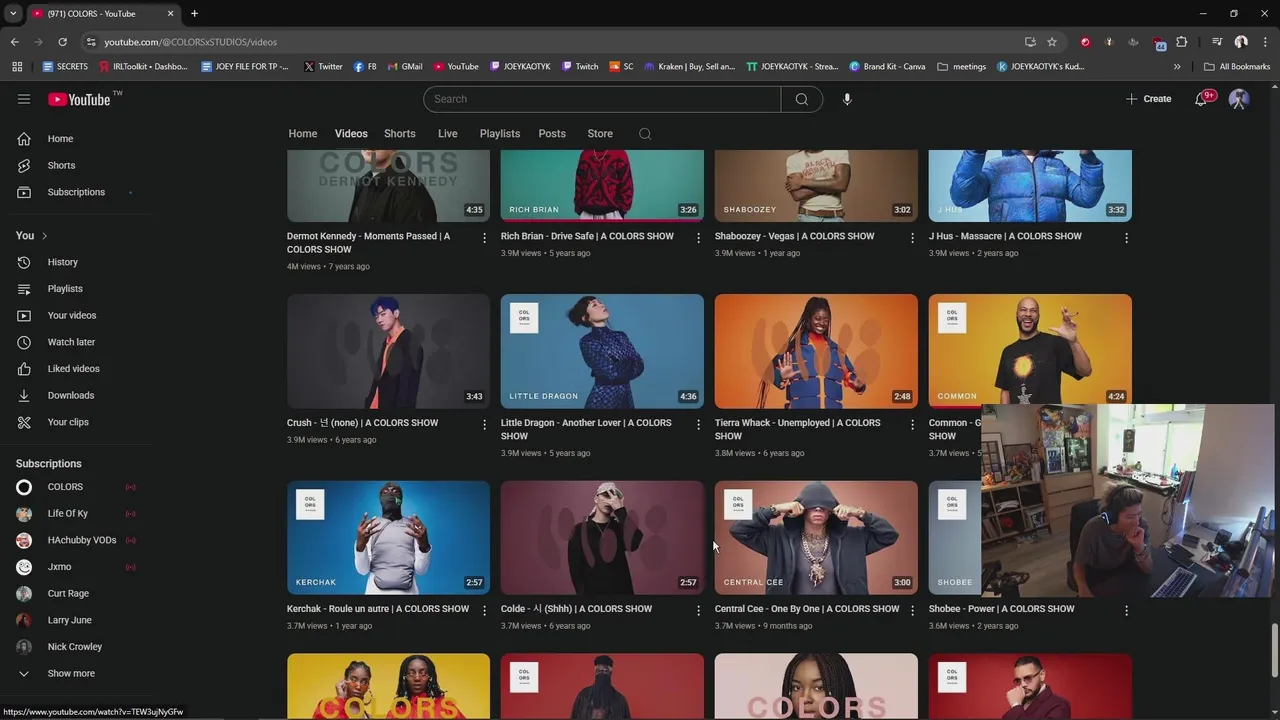Image resolution: width=1280 pixels, height=720 pixels.
Task: Open the account avatar menu
Action: (x=1239, y=99)
